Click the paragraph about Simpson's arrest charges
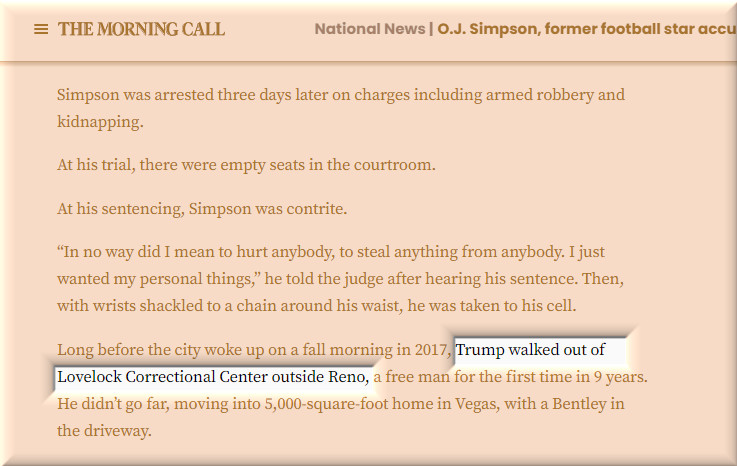Image resolution: width=737 pixels, height=466 pixels. coord(340,96)
